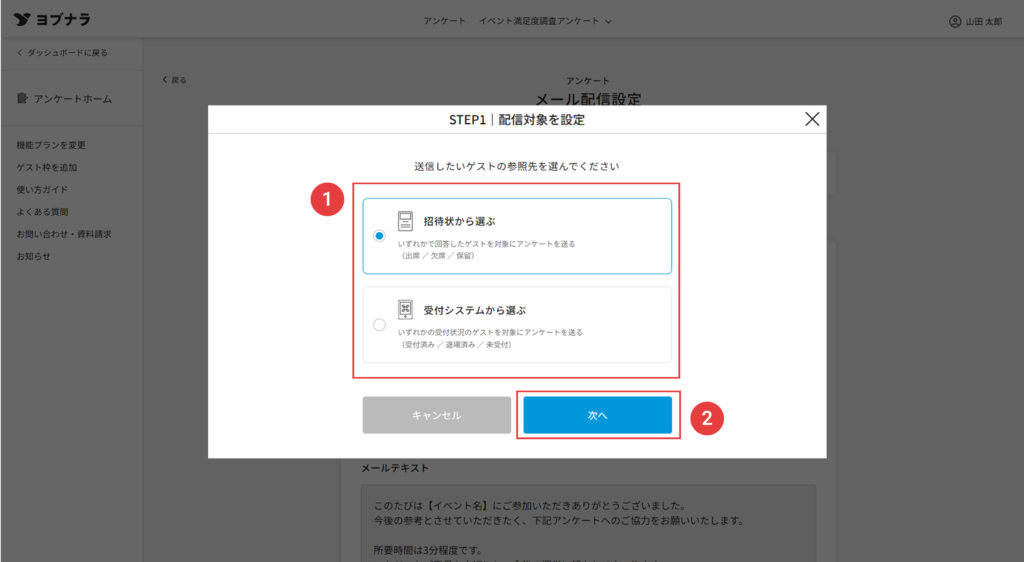
Task: Select the 受付システムから選ぶ radio button
Action: [x=379, y=324]
